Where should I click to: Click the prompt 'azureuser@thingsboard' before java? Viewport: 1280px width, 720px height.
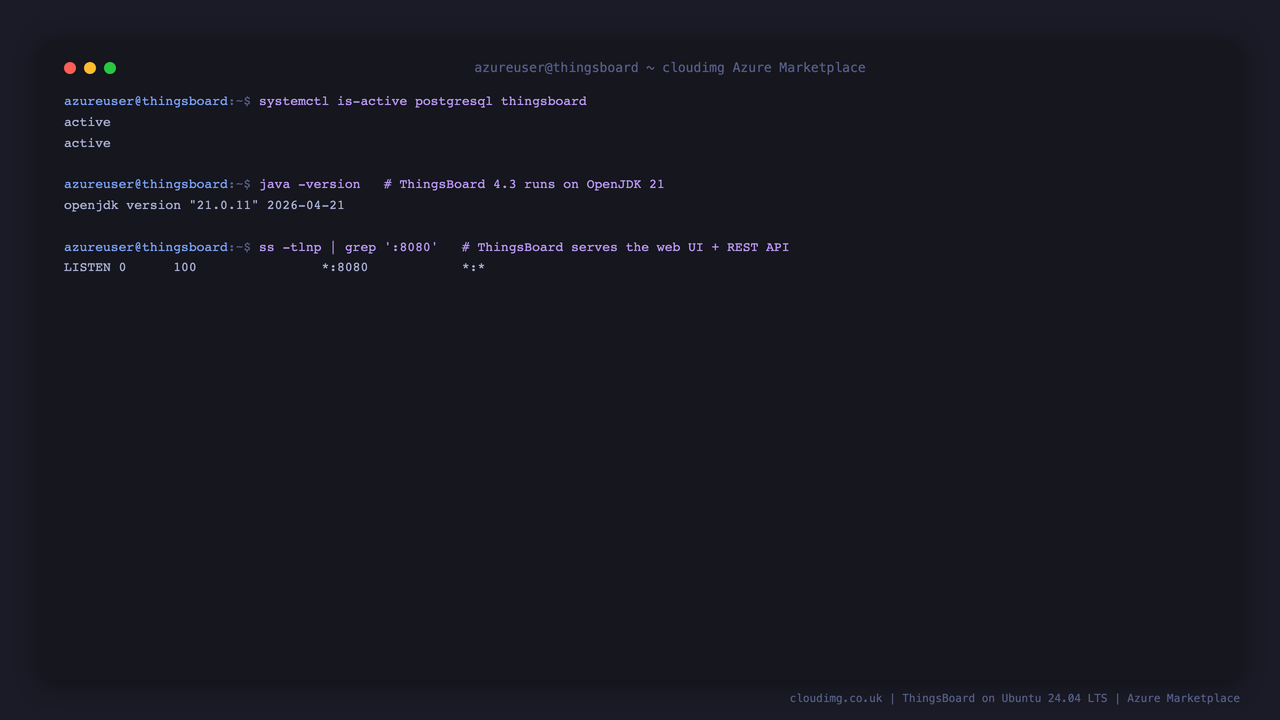[x=146, y=184]
